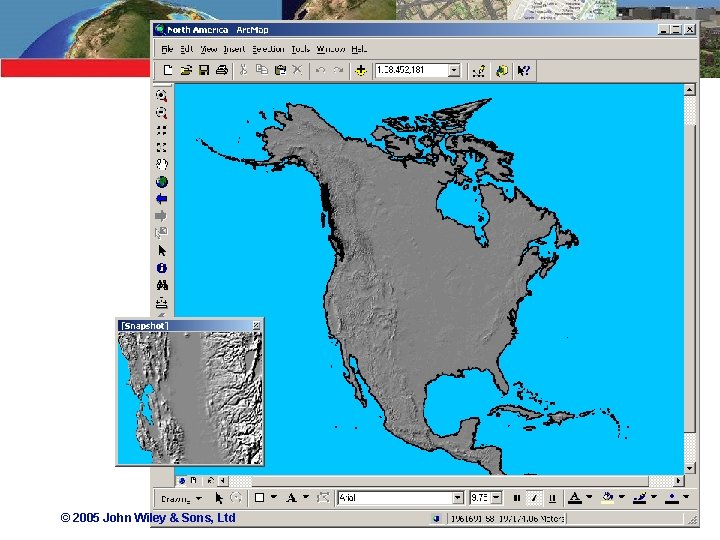Go to next extent arrow
This screenshot has height=540, width=720.
[x=161, y=216]
